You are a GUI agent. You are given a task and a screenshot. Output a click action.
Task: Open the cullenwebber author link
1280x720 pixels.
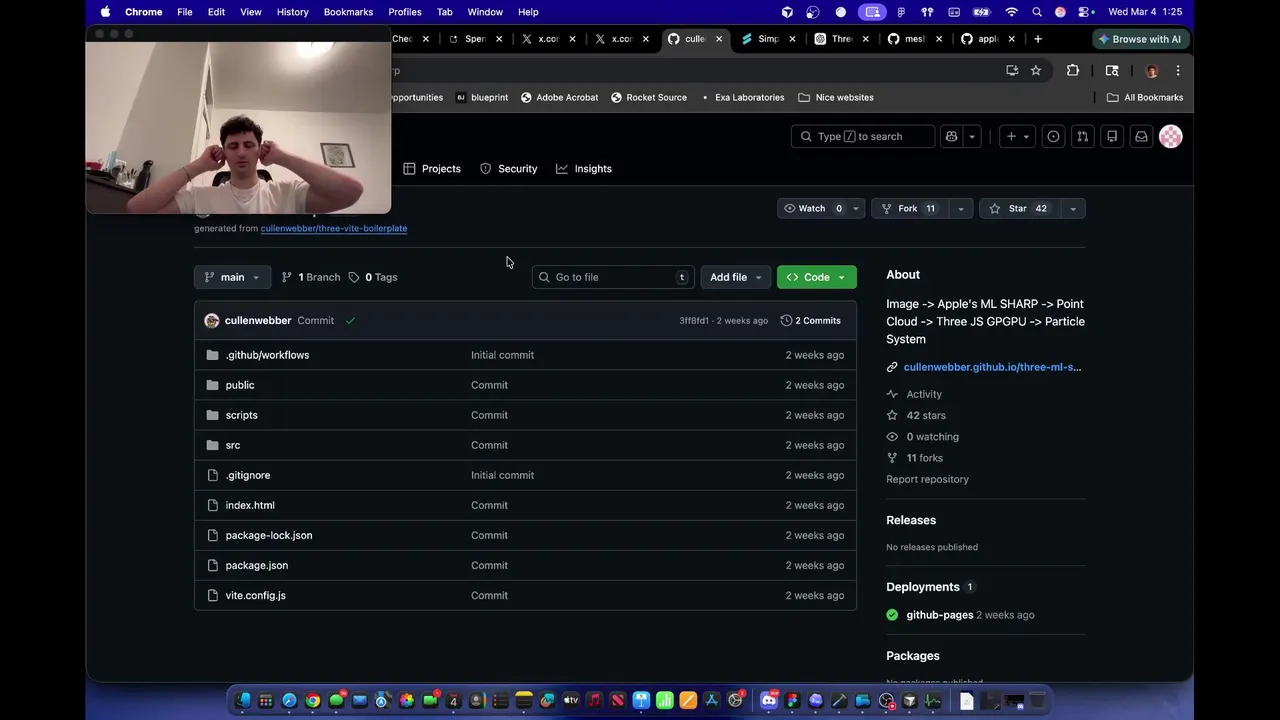(258, 320)
